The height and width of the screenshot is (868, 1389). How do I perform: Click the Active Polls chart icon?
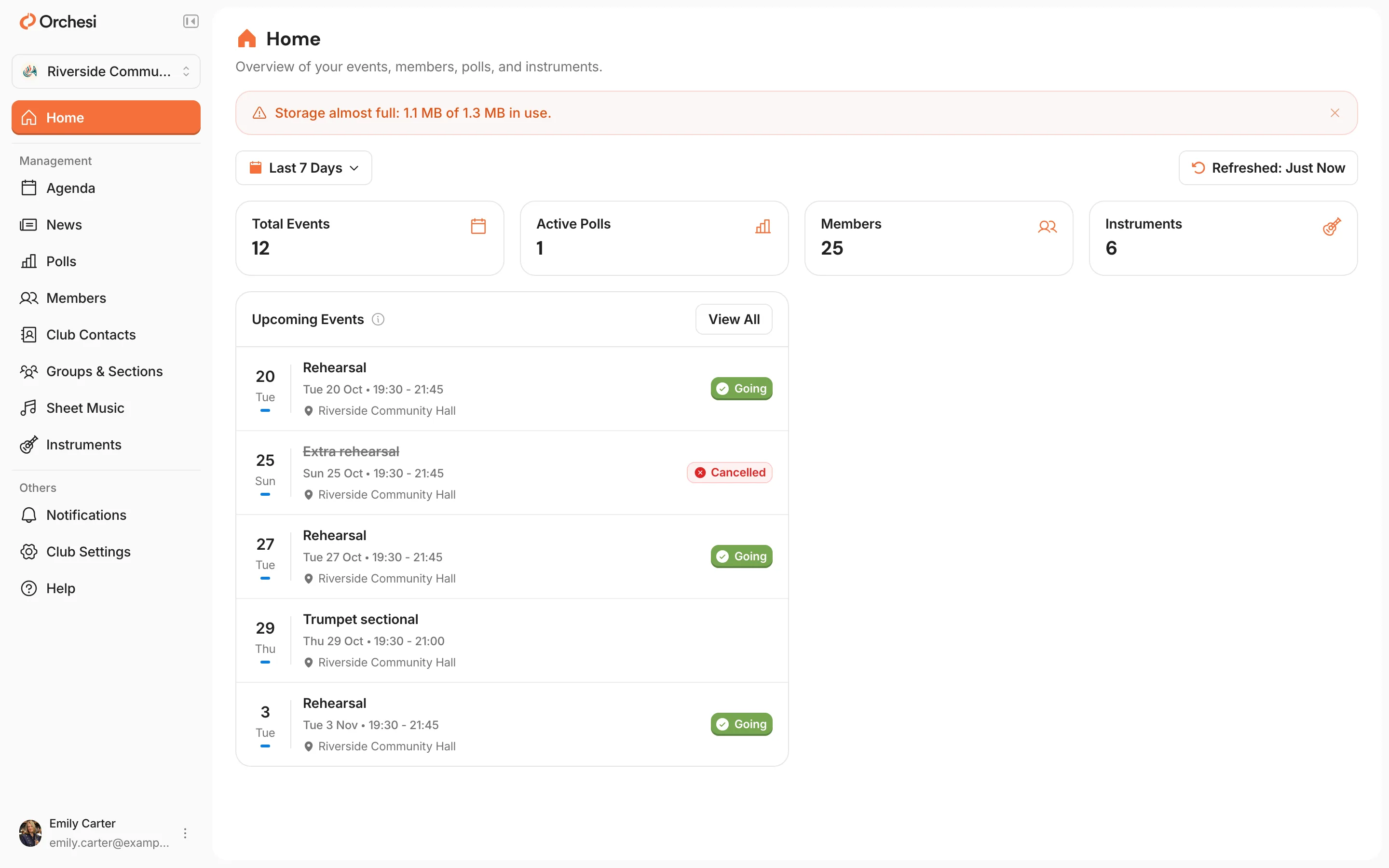[763, 226]
